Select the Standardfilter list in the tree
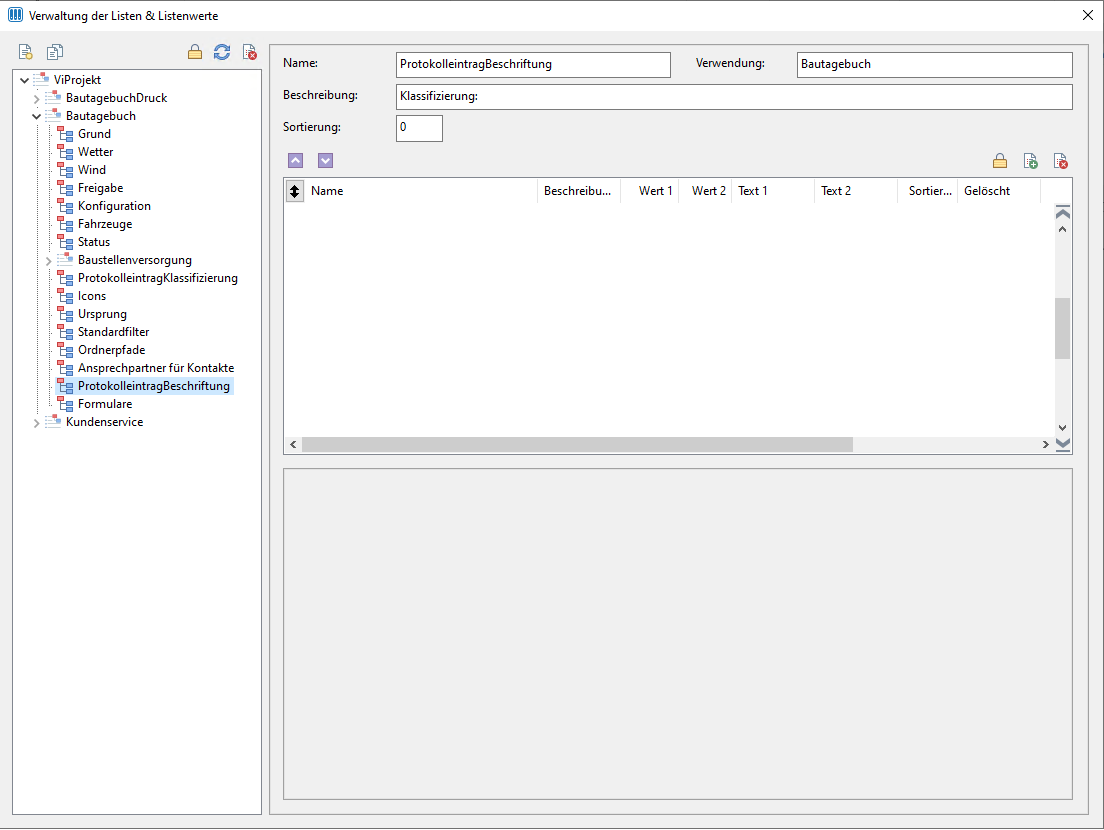The image size is (1104, 830). pyautogui.click(x=113, y=332)
